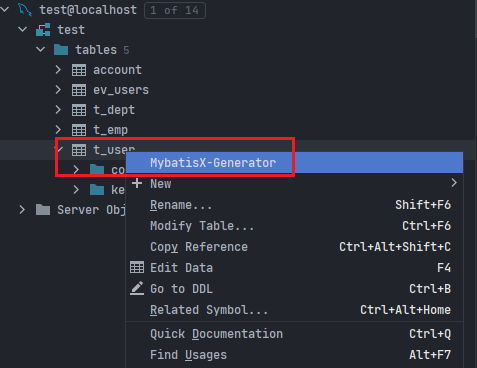
Task: Click the tables folder icon
Action: pyautogui.click(x=61, y=50)
